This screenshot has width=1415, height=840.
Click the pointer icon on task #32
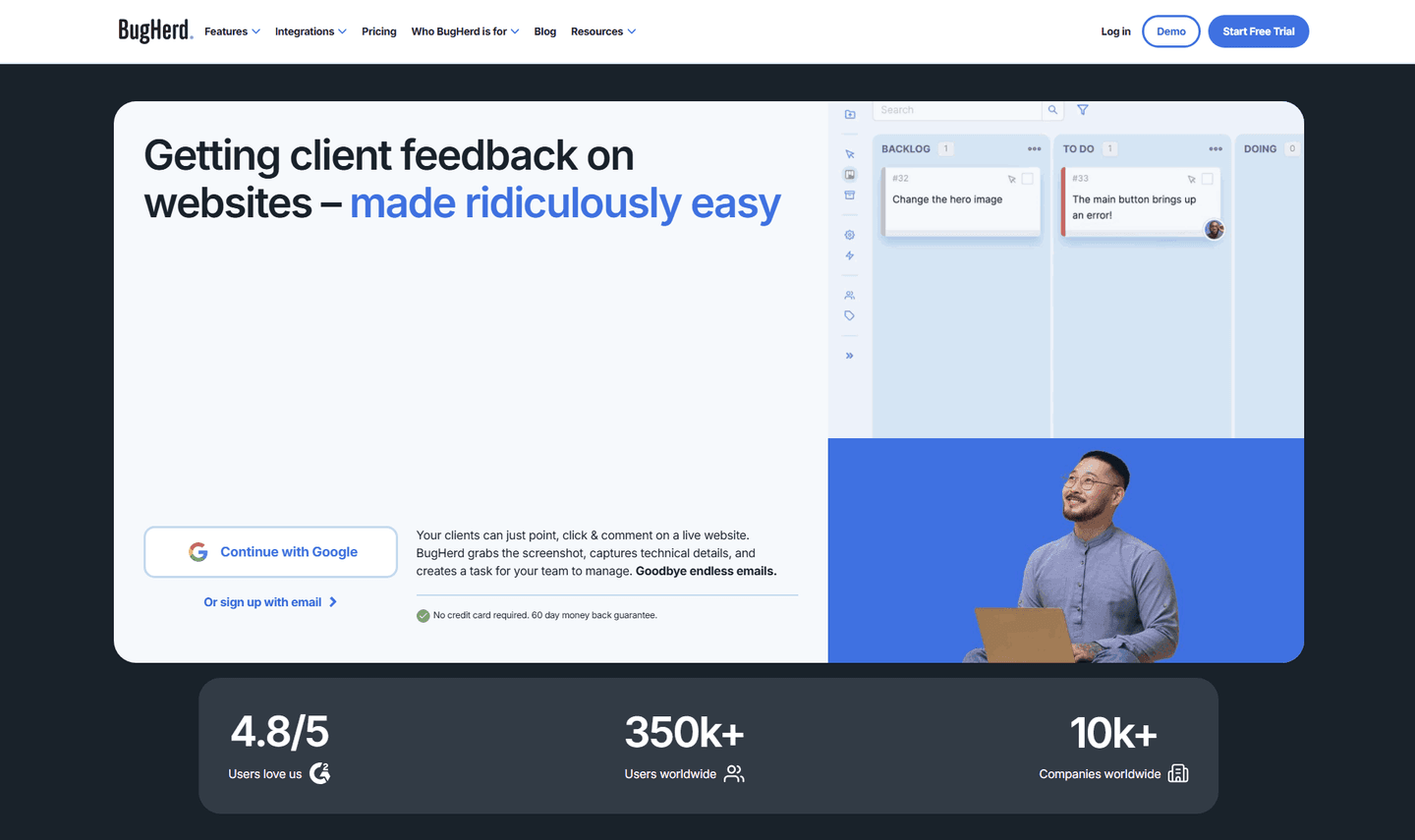[1011, 179]
